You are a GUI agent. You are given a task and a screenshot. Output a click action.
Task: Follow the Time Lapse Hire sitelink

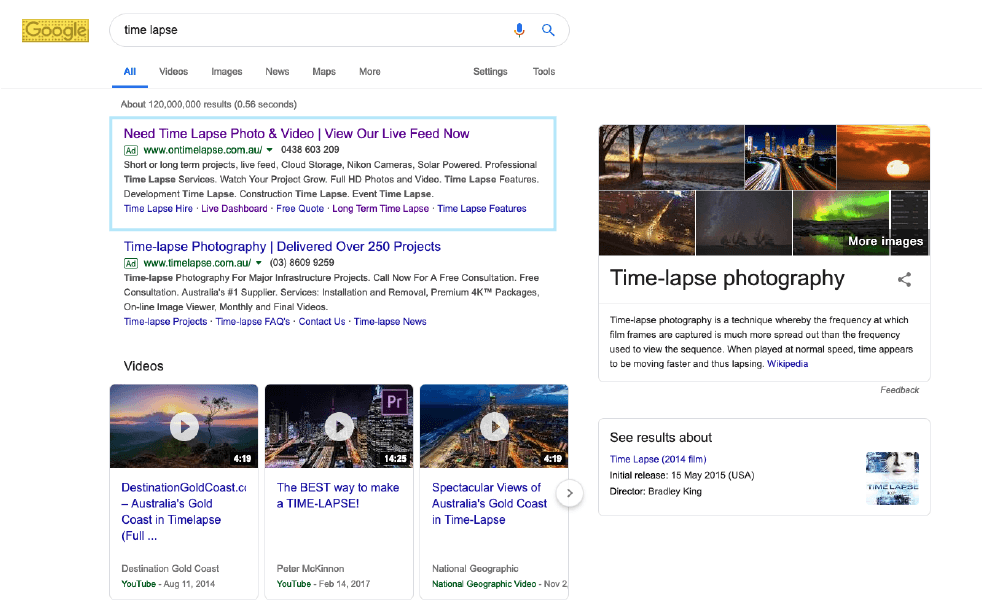click(158, 209)
